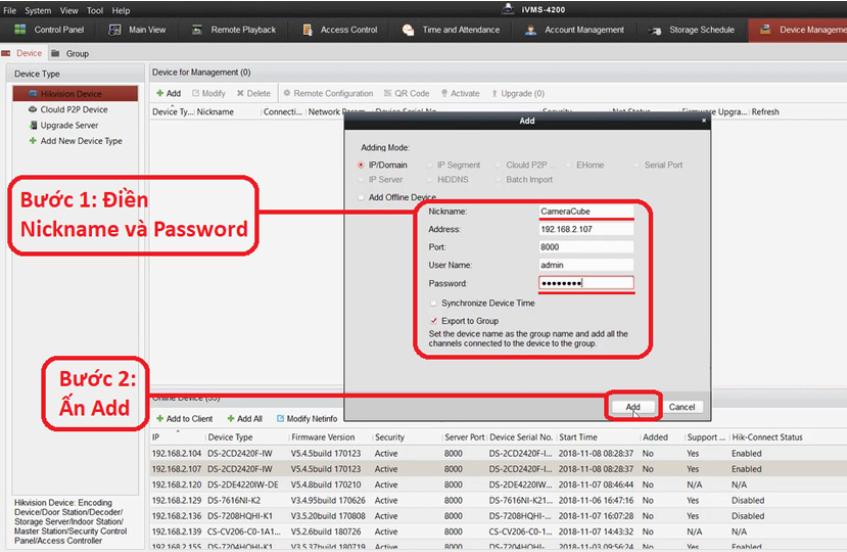Click Add to Client button
The image size is (847, 552).
(184, 419)
